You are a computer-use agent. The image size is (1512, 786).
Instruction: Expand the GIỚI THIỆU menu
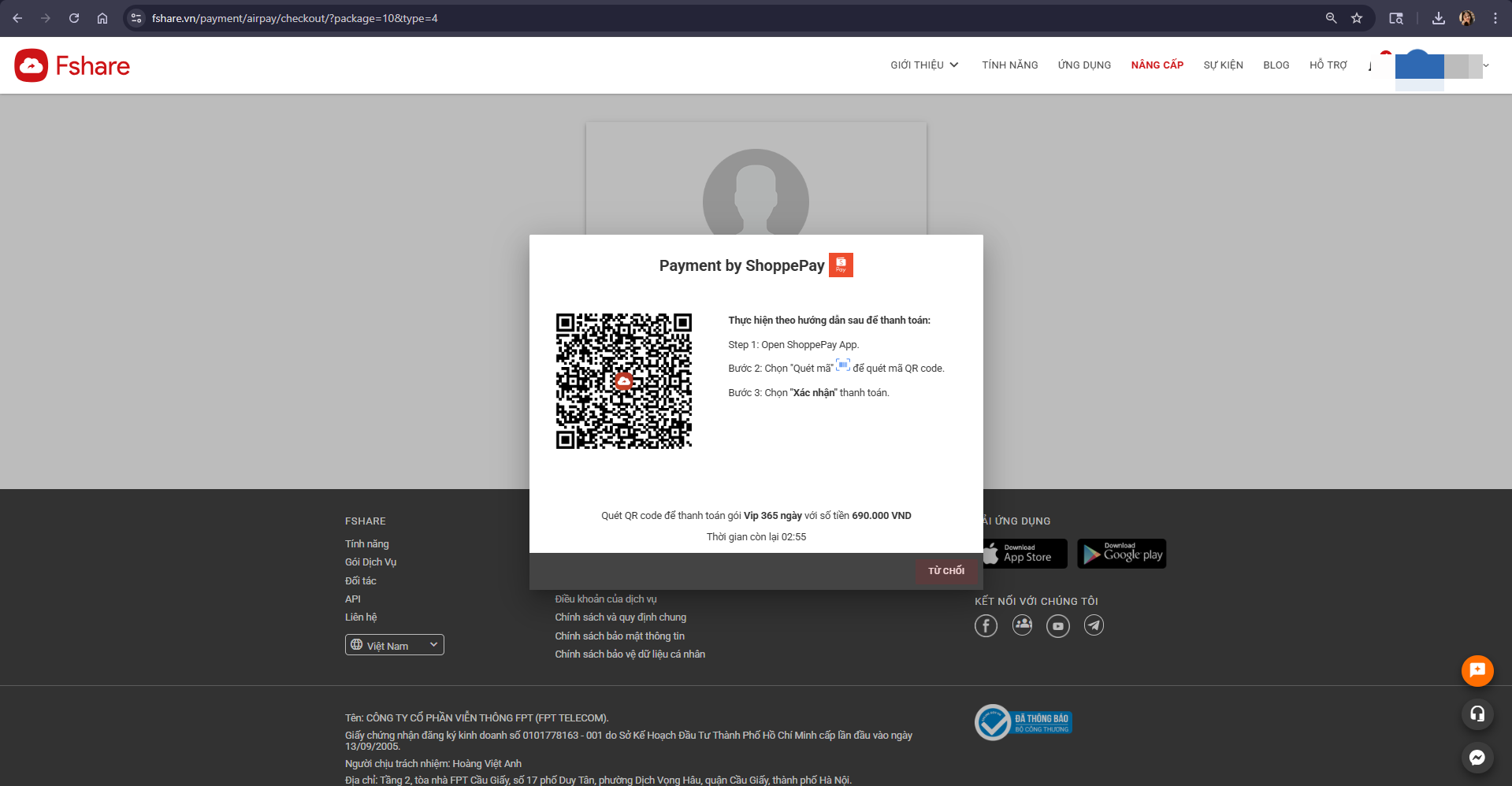pyautogui.click(x=924, y=65)
